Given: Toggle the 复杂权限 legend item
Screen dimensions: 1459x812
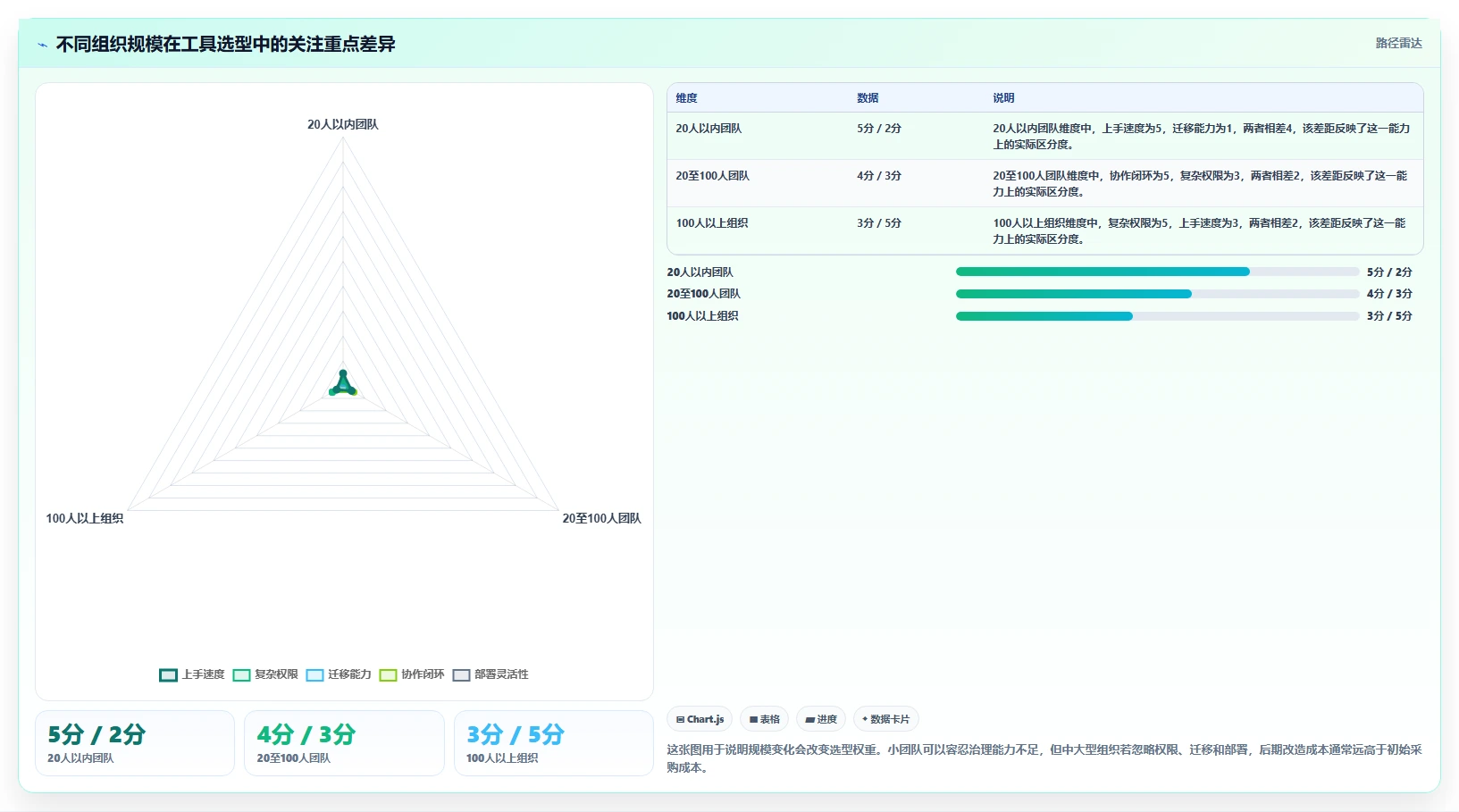Looking at the screenshot, I should 265,674.
